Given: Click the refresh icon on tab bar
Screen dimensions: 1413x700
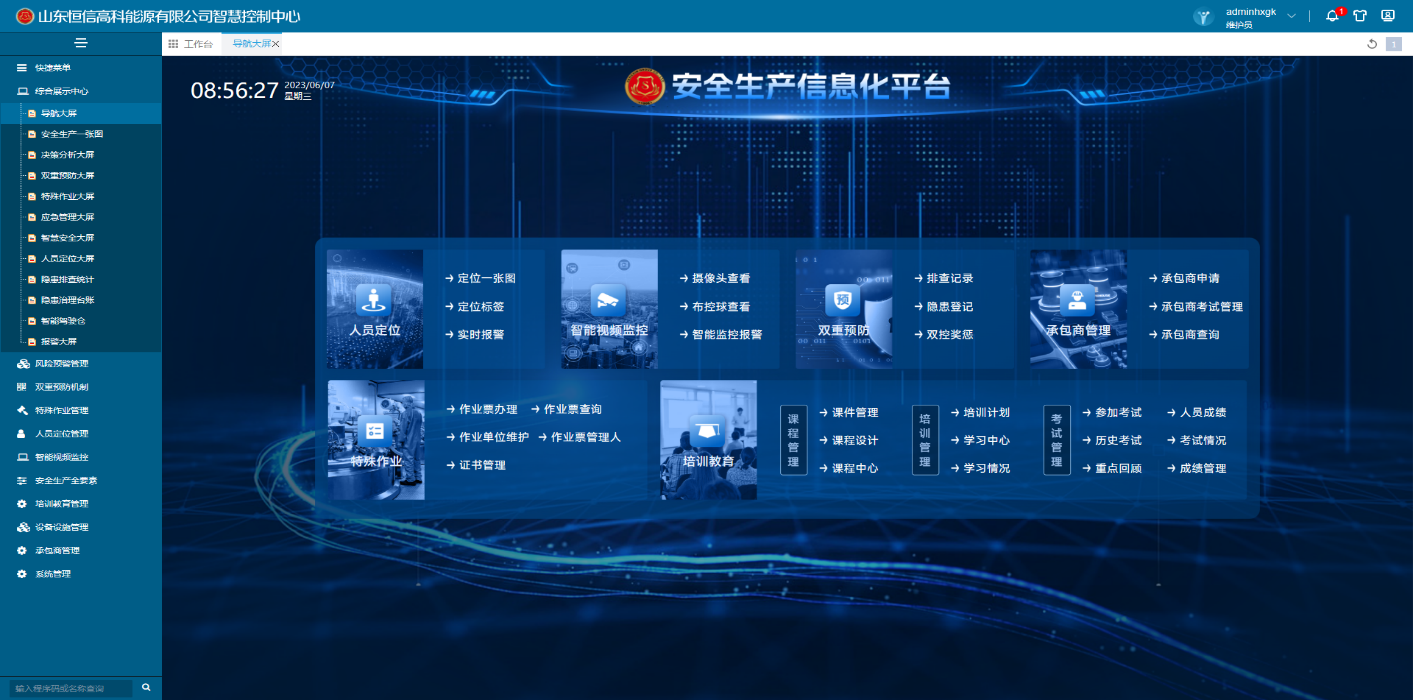Looking at the screenshot, I should click(1372, 44).
